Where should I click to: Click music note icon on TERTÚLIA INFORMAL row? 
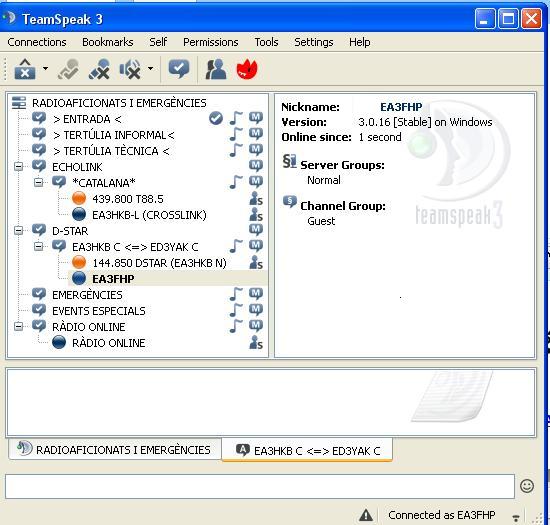point(236,134)
